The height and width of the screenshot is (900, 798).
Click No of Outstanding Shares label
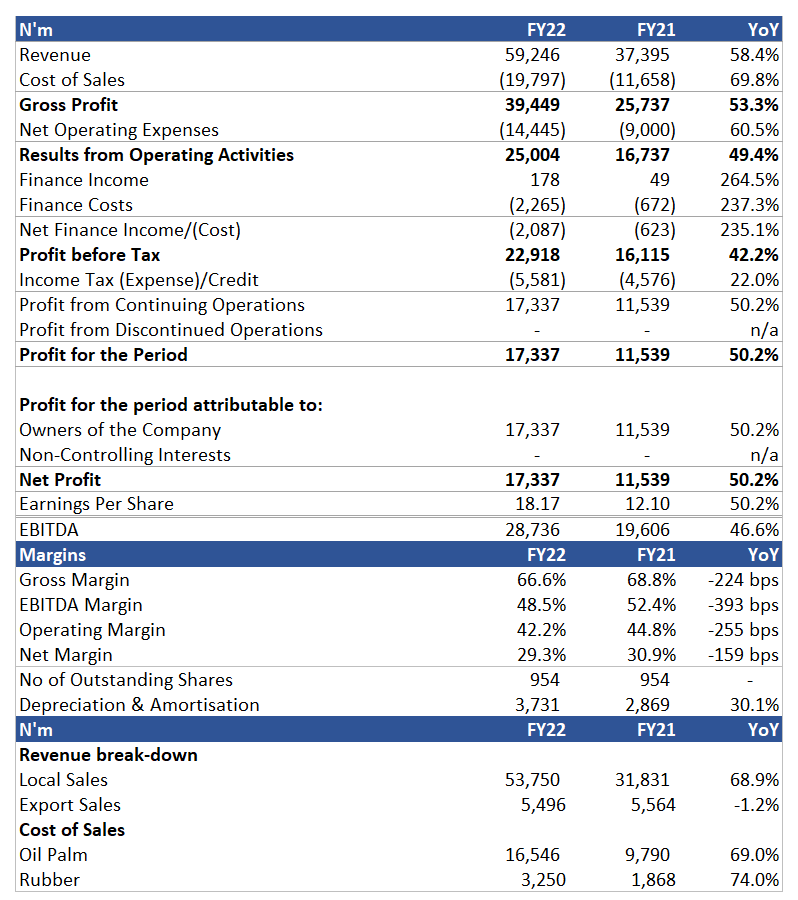[126, 680]
